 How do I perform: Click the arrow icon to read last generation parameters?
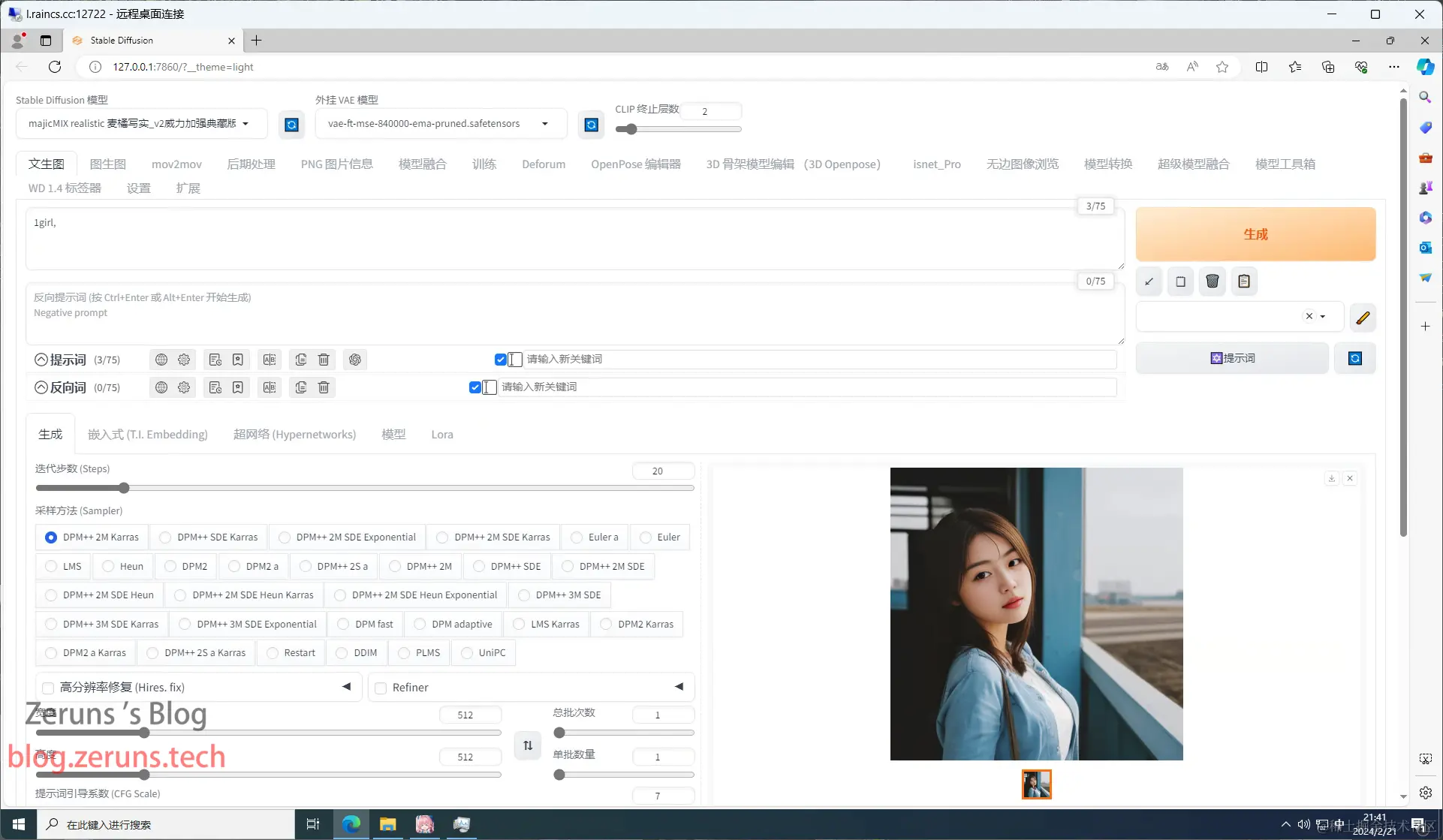(x=1149, y=282)
